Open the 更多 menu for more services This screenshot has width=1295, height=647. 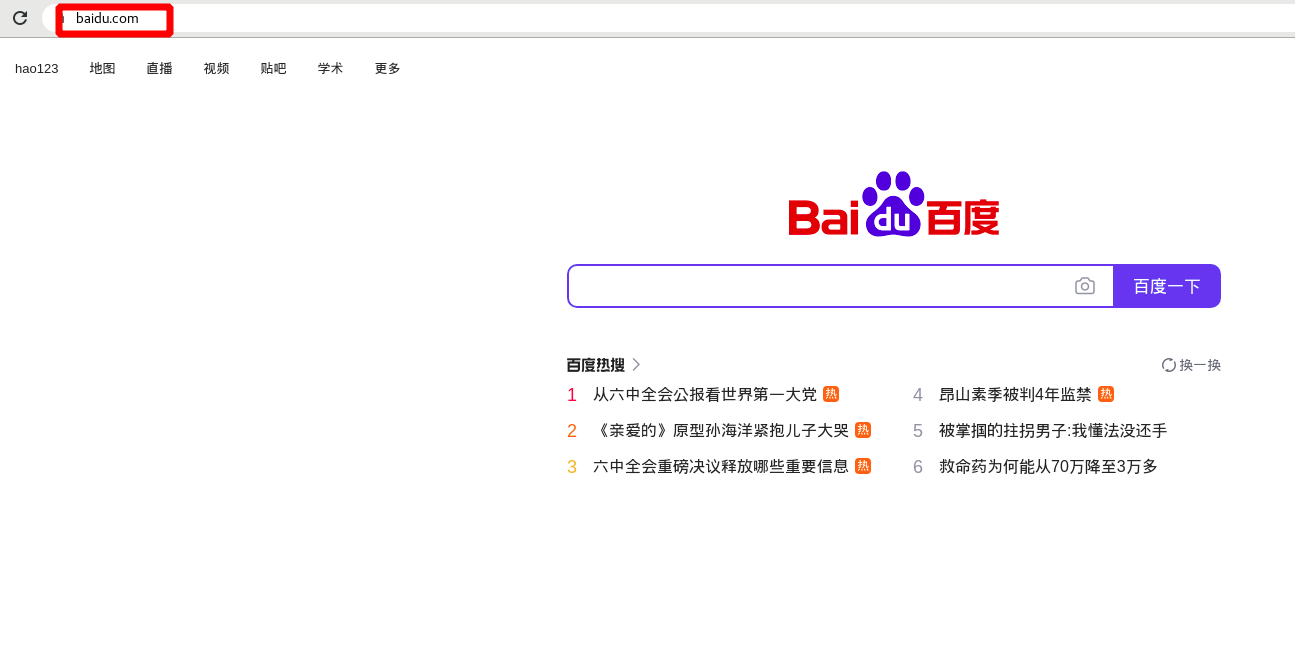(387, 68)
